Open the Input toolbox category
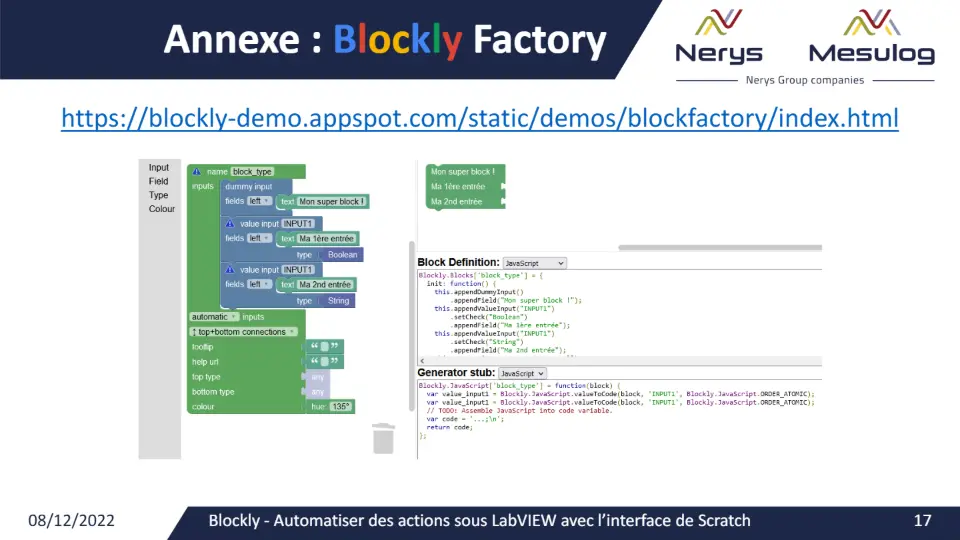This screenshot has height=540, width=960. [x=159, y=168]
